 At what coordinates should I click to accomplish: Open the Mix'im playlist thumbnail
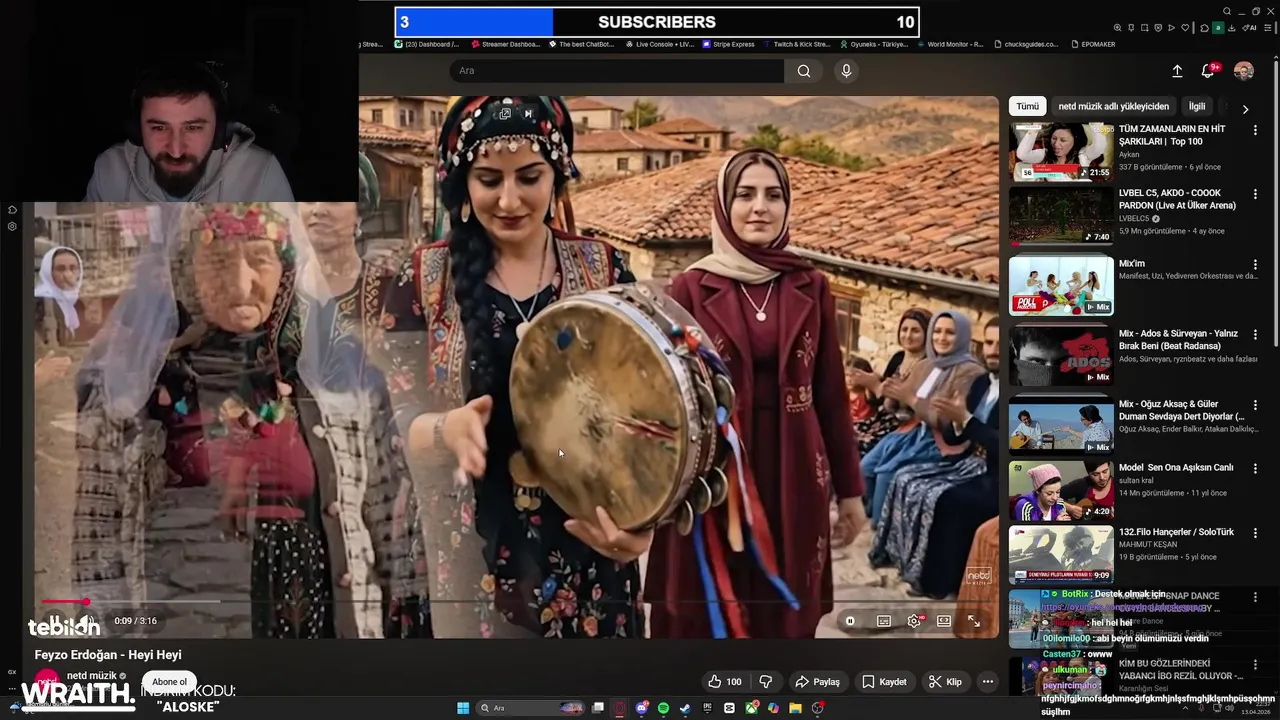[x=1061, y=285]
